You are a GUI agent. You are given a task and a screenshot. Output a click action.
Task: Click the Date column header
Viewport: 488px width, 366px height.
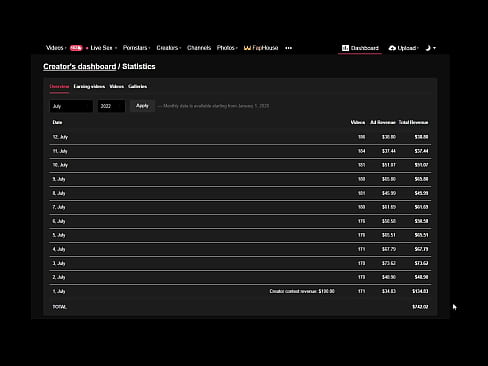pyautogui.click(x=57, y=122)
